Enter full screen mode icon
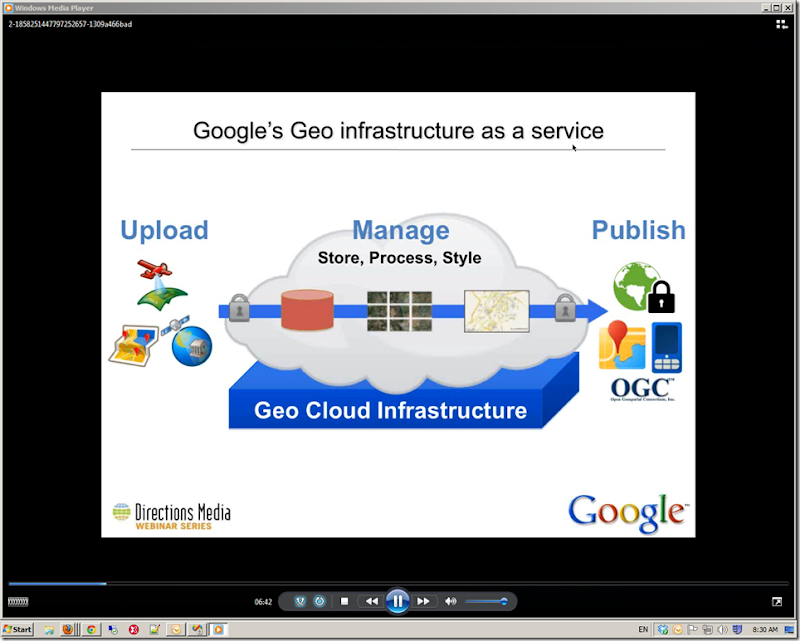Screen dimensions: 800x641 point(777,602)
